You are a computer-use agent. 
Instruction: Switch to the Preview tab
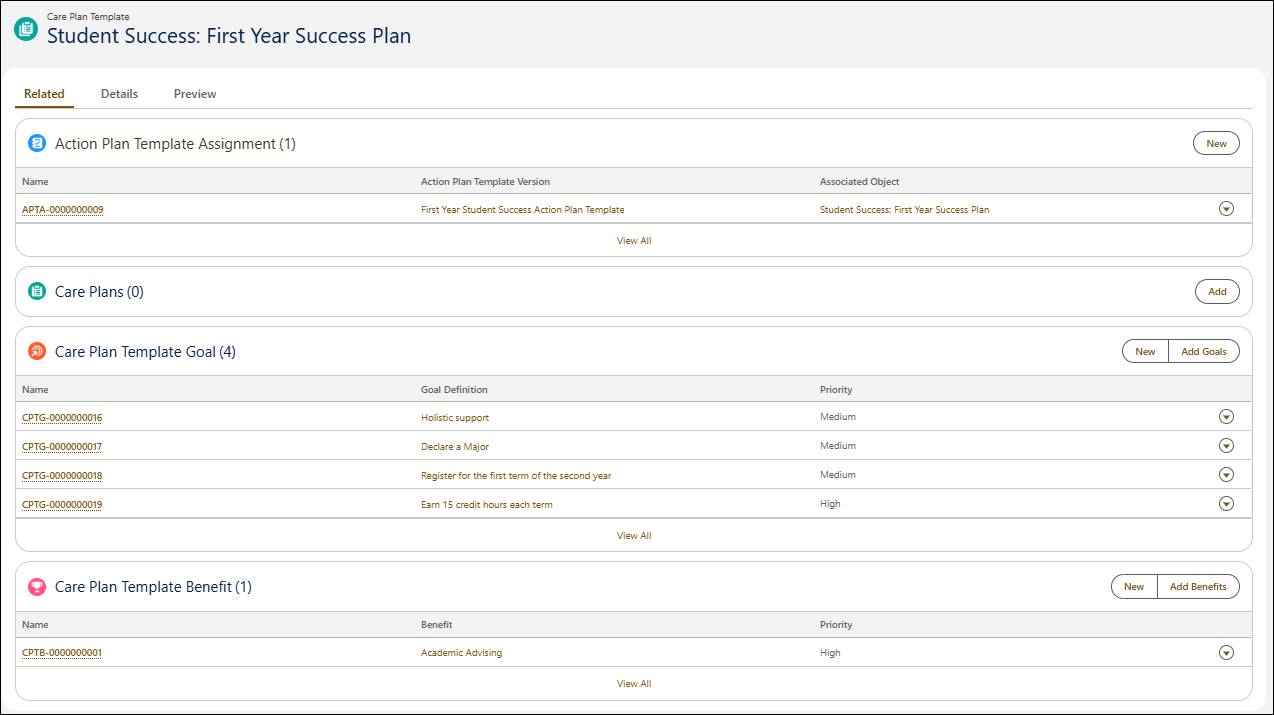(x=194, y=93)
